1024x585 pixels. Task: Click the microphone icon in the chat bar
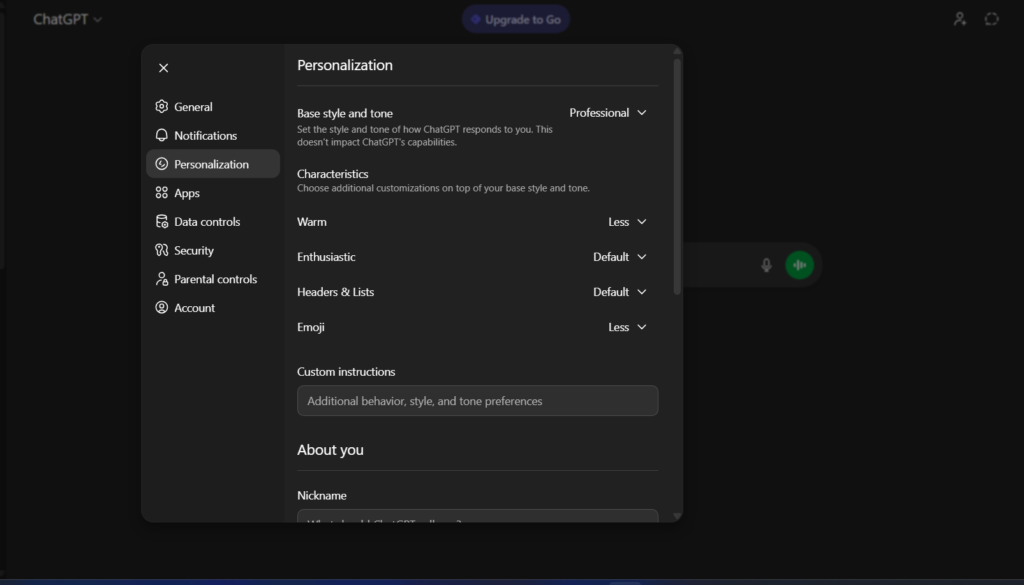(765, 264)
